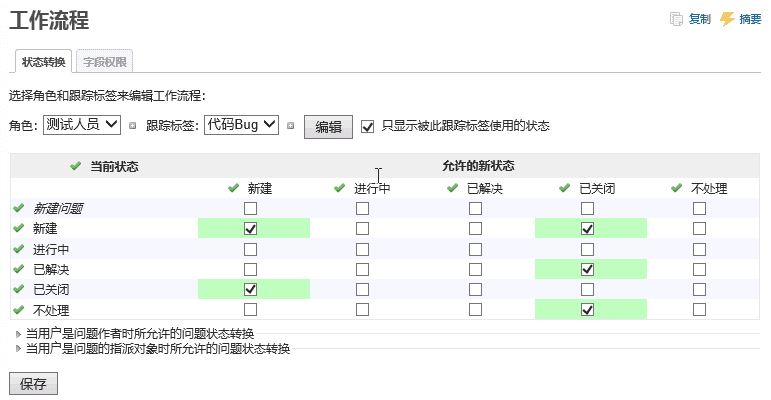Click green checkmark beside 当前状态 header
771x400 pixels.
(75, 165)
